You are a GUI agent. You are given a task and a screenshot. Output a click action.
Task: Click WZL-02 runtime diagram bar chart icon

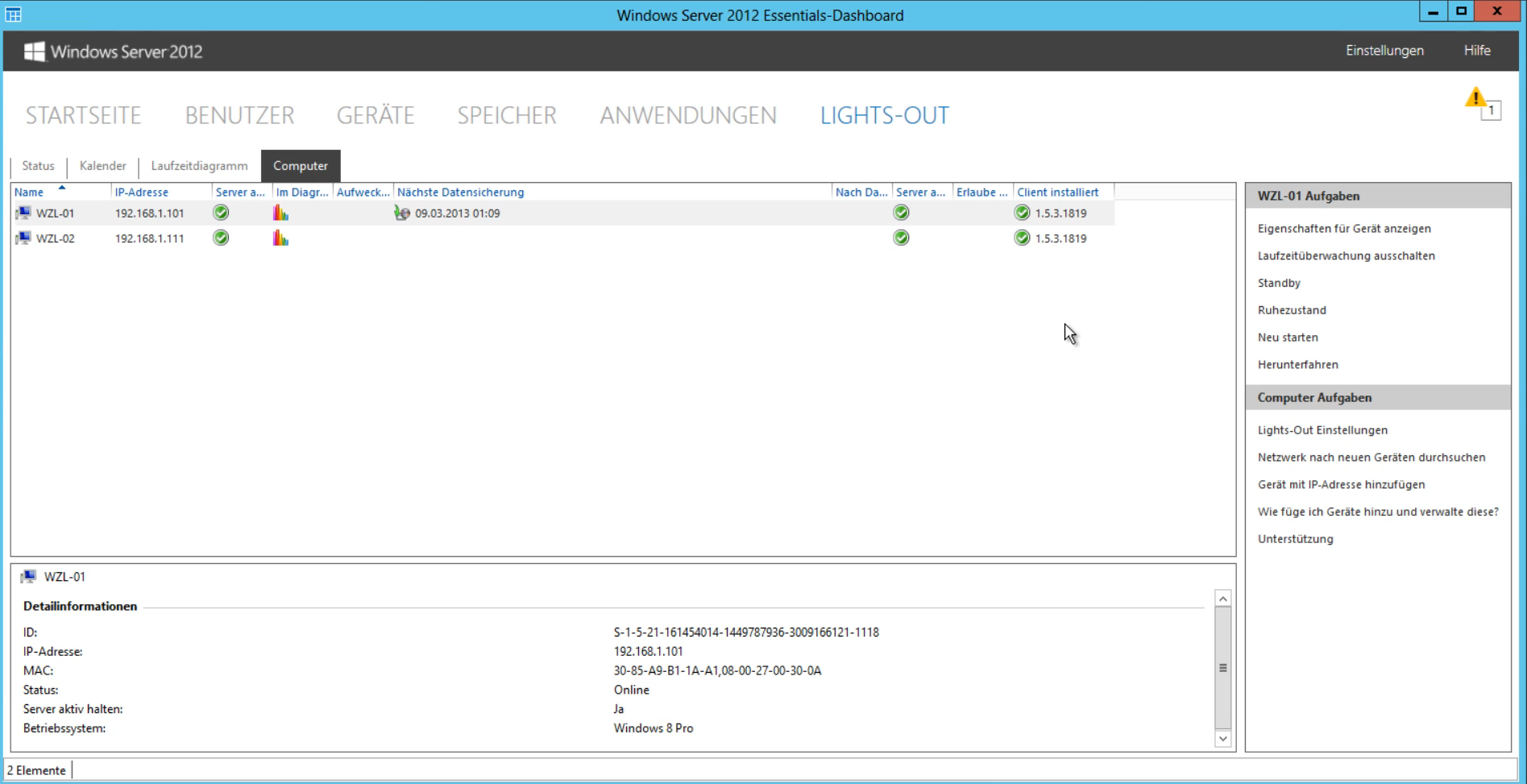(280, 239)
